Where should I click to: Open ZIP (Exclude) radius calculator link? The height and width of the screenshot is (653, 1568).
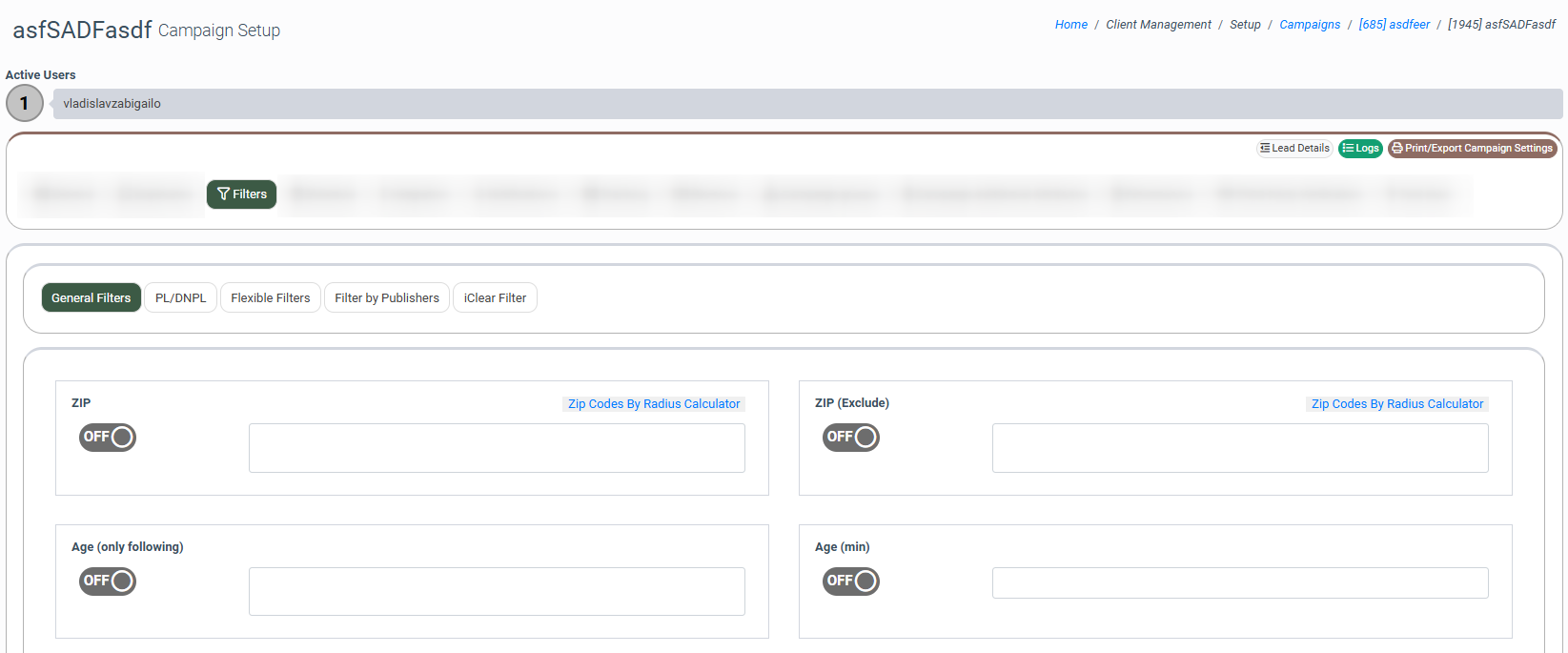click(1396, 404)
